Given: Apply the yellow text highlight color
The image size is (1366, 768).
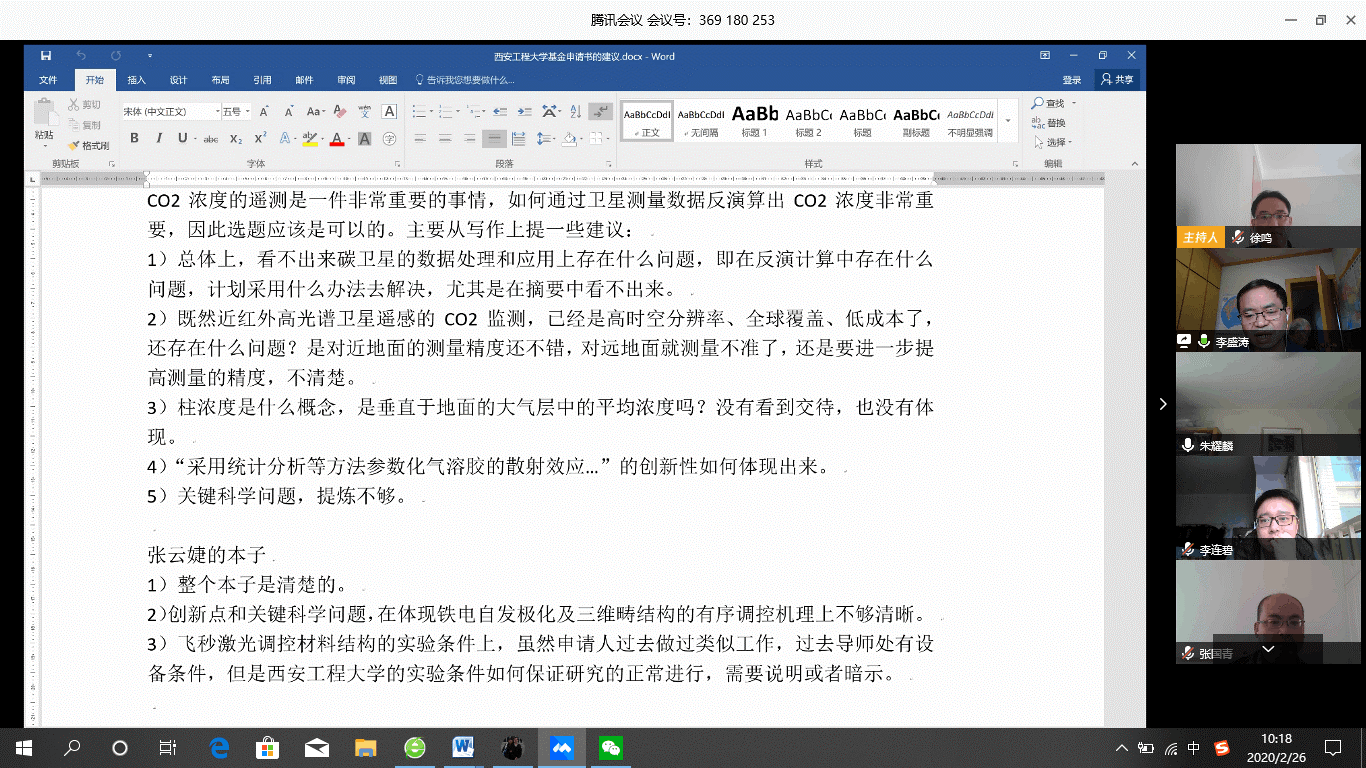Looking at the screenshot, I should (310, 139).
